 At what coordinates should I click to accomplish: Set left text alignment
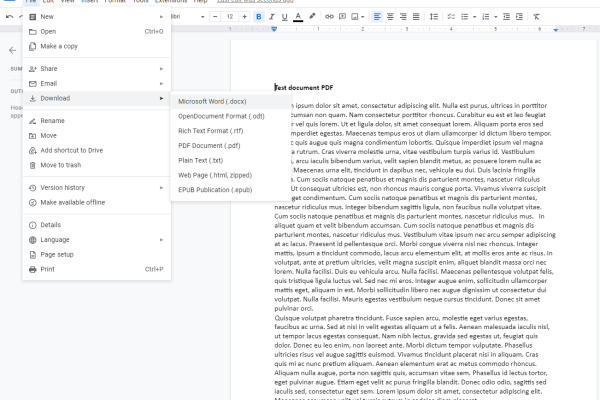click(377, 16)
